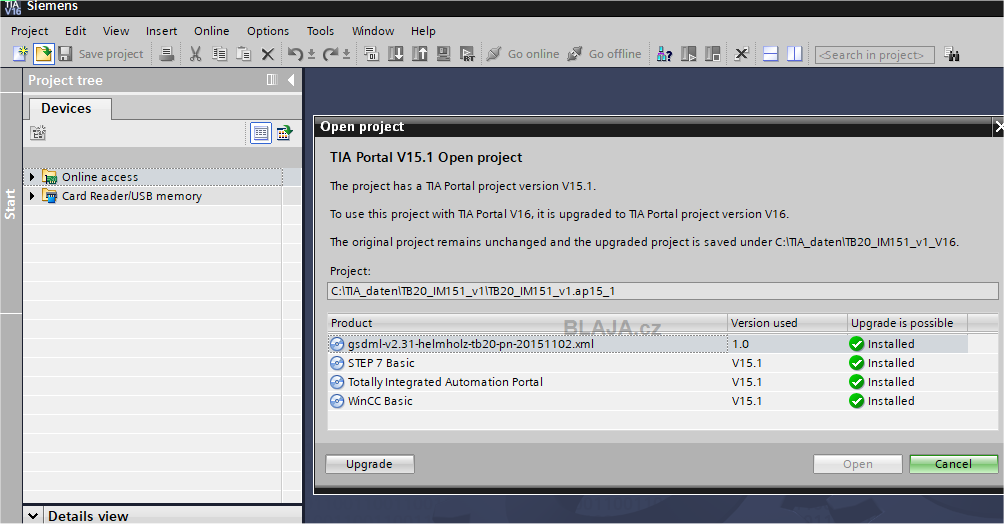The height and width of the screenshot is (524, 1004).
Task: Click the Search in project field
Action: [874, 54]
